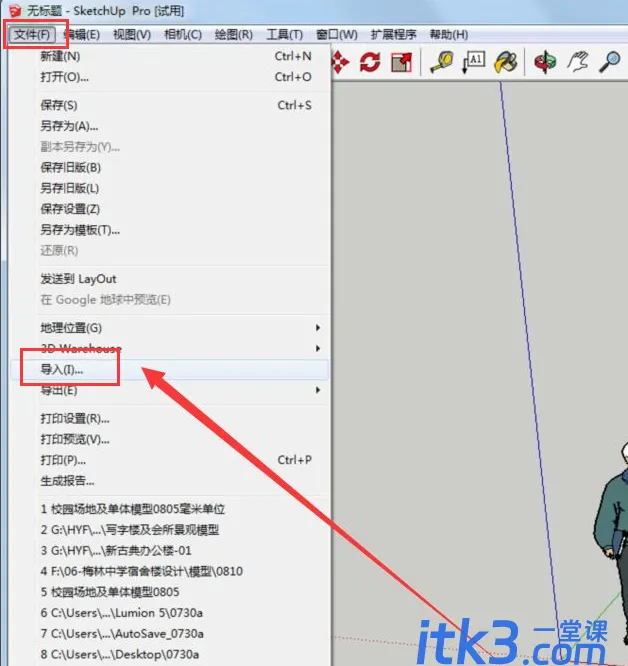Choose 保存旧版(B) menu entry
This screenshot has width=628, height=666.
click(169, 167)
